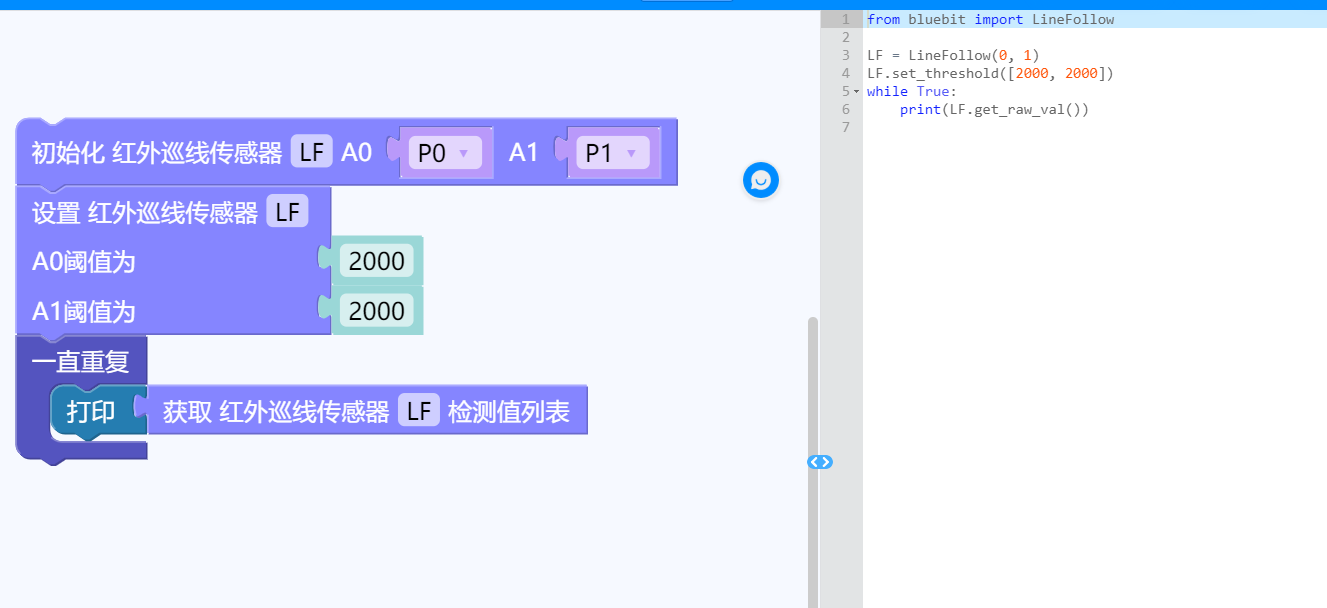Select the 打印 print block
This screenshot has height=608, width=1327.
91,411
